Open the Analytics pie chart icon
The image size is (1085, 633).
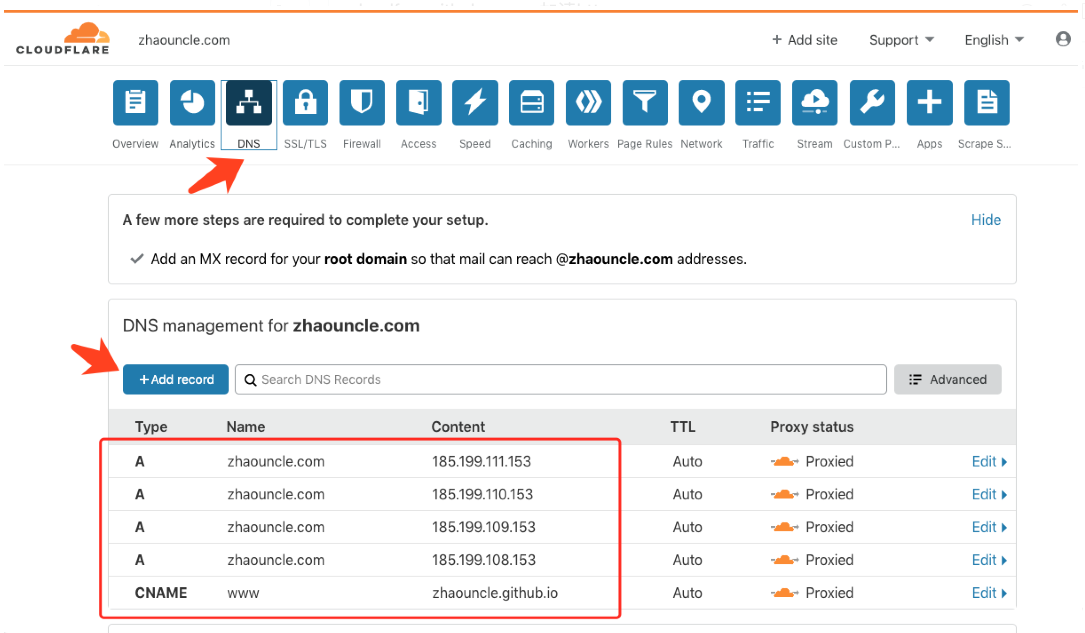coord(192,103)
